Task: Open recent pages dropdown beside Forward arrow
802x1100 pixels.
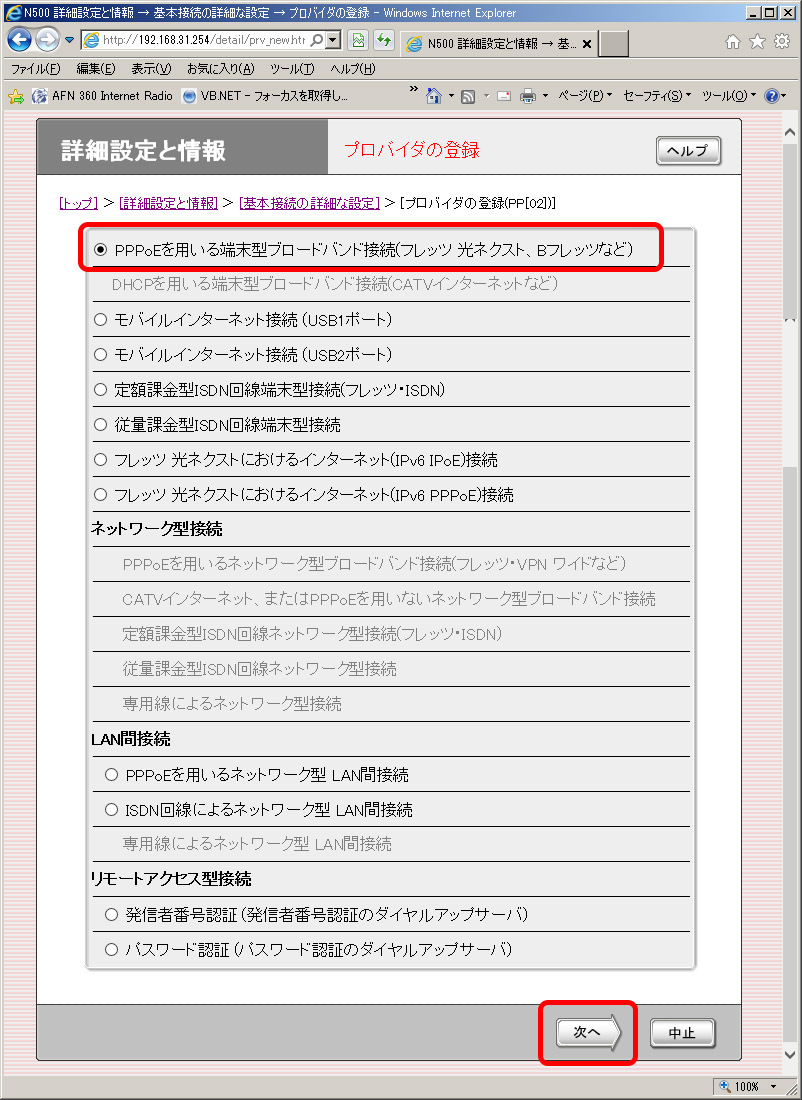Action: (x=69, y=40)
